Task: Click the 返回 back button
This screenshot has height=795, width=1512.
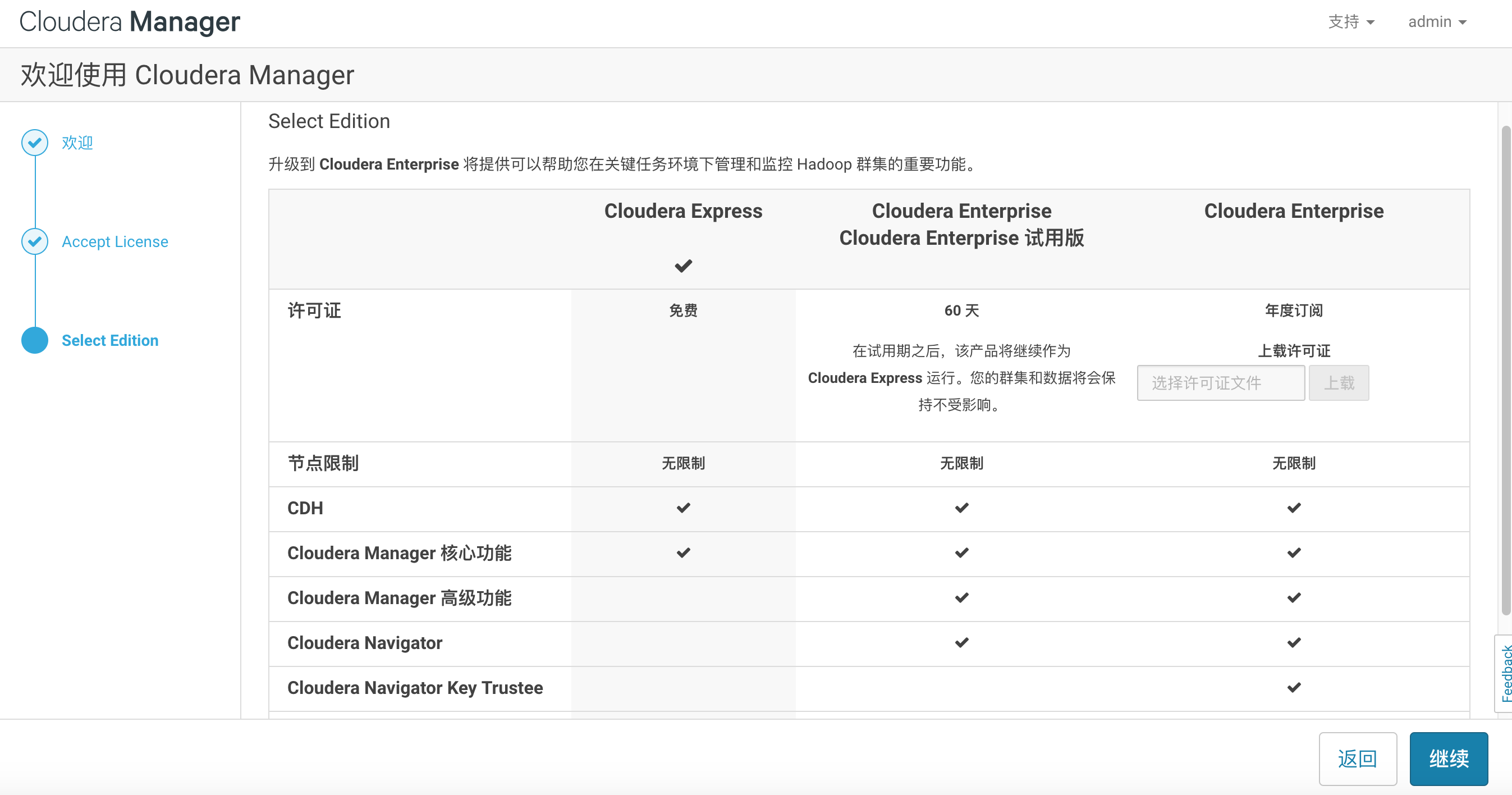Action: [x=1358, y=759]
